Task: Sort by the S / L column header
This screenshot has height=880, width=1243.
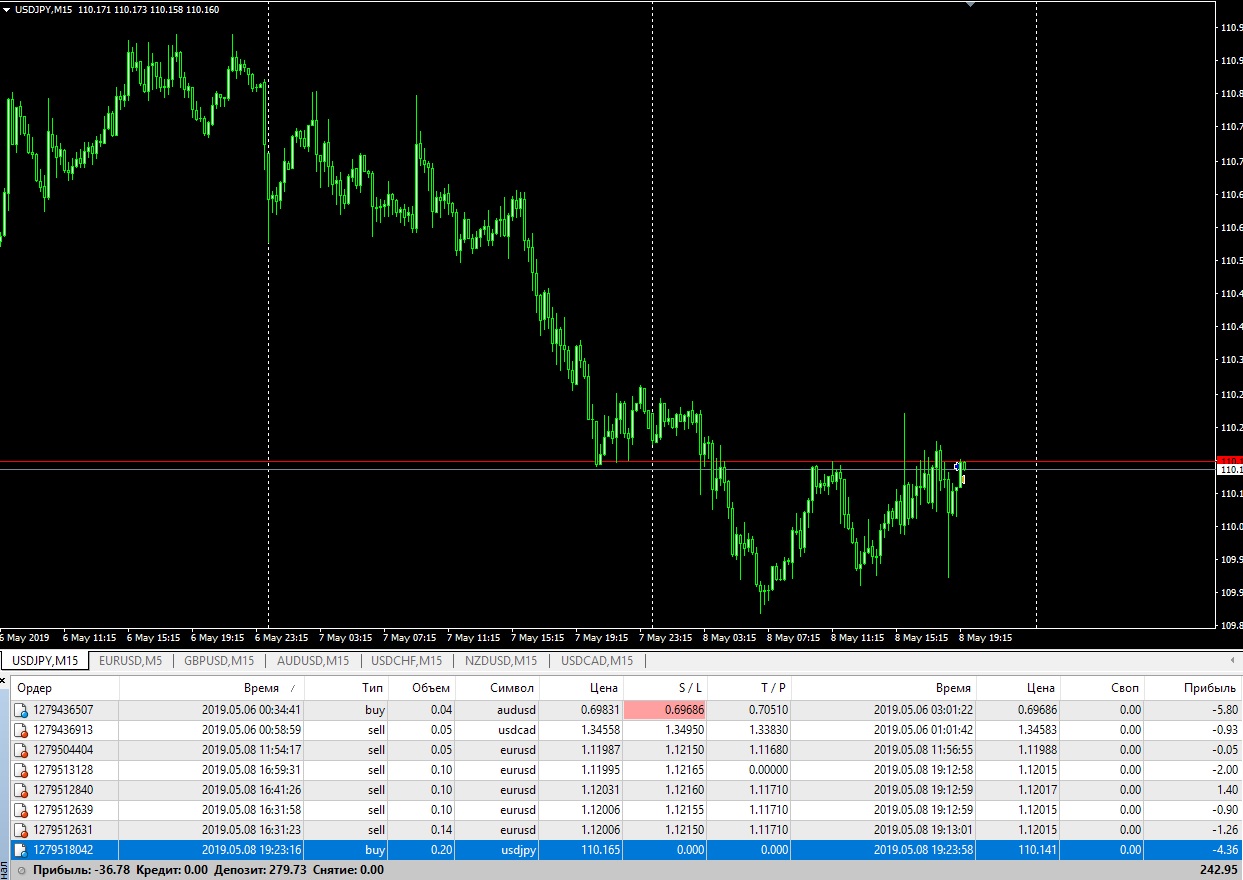Action: coord(664,688)
